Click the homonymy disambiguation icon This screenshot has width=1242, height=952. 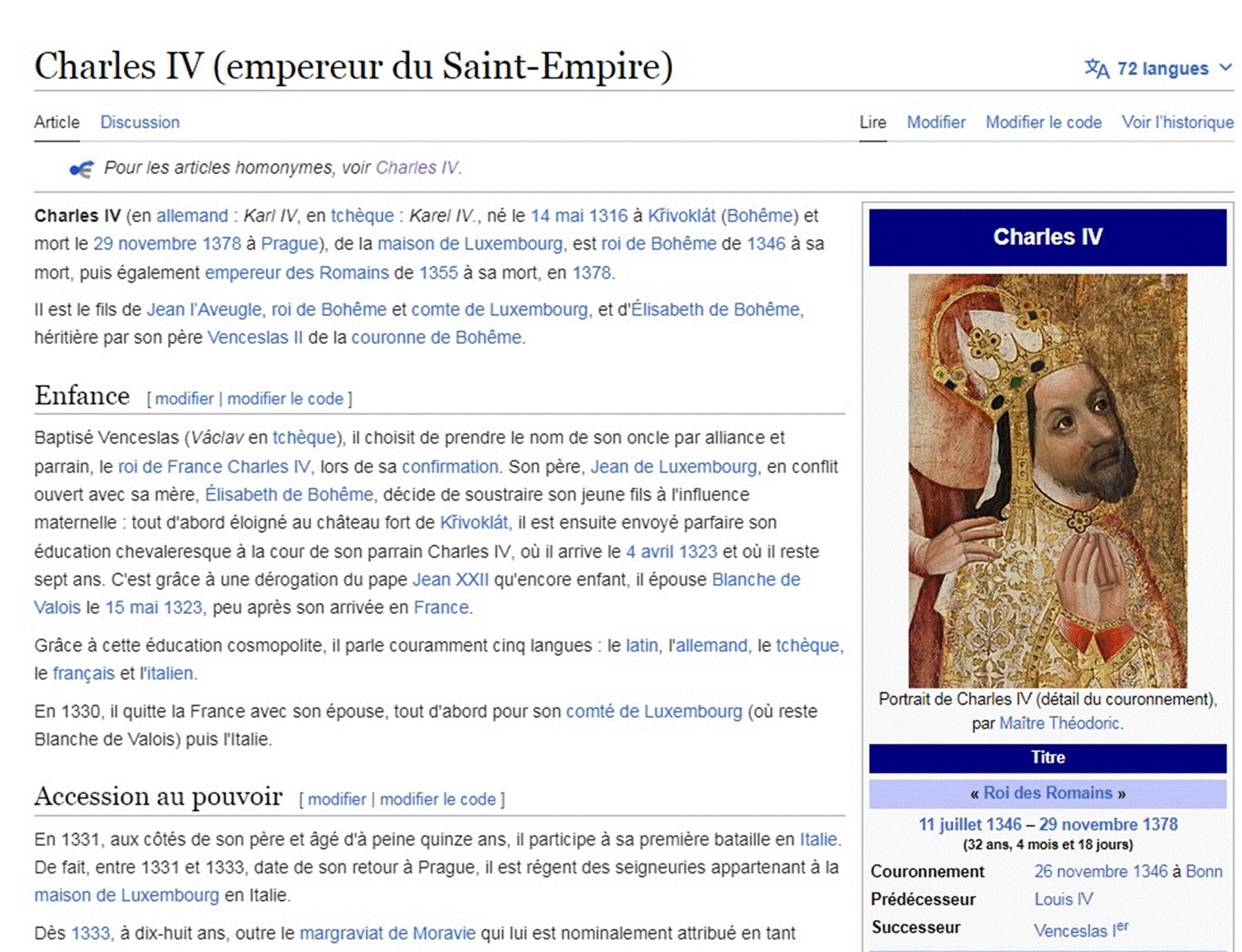82,169
